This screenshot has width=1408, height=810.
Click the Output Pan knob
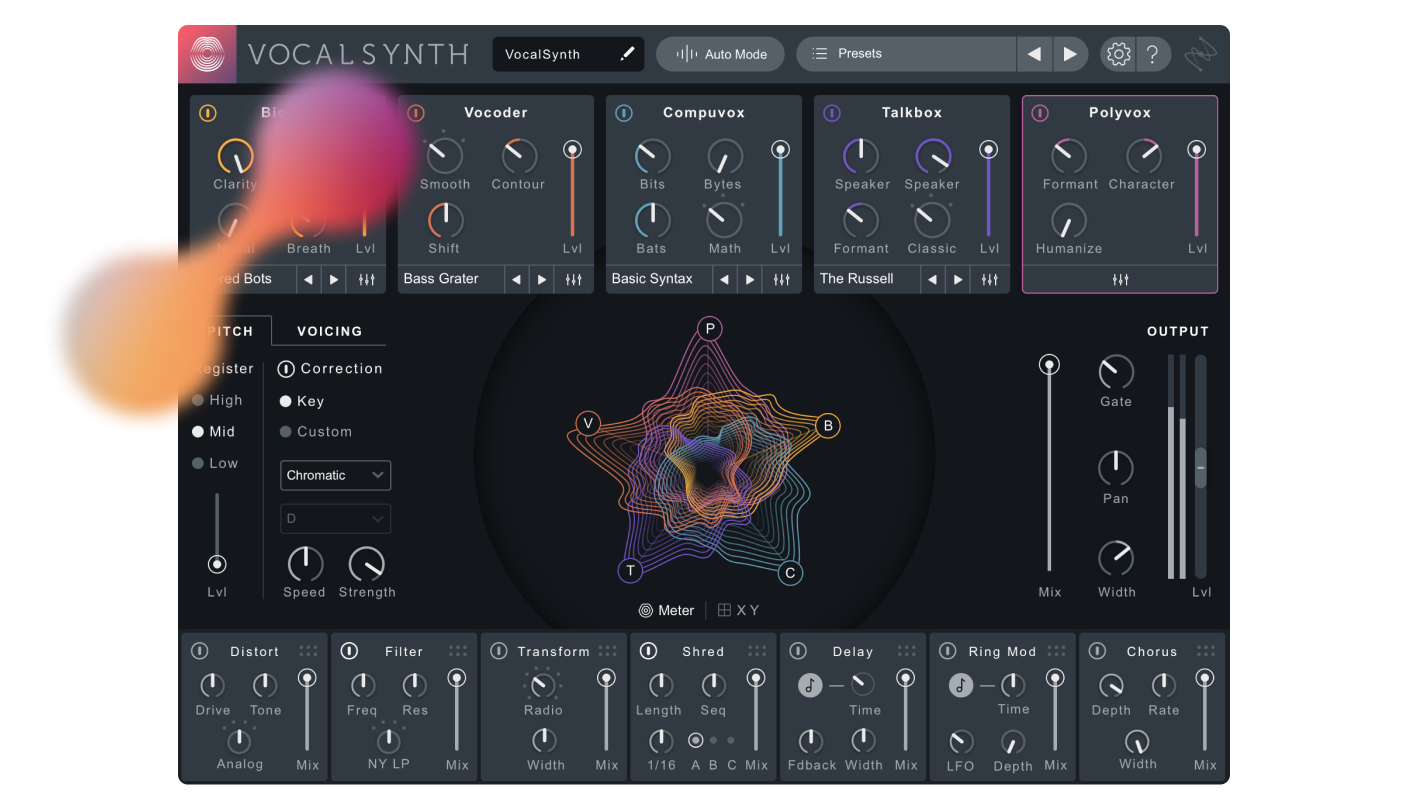(x=1116, y=468)
